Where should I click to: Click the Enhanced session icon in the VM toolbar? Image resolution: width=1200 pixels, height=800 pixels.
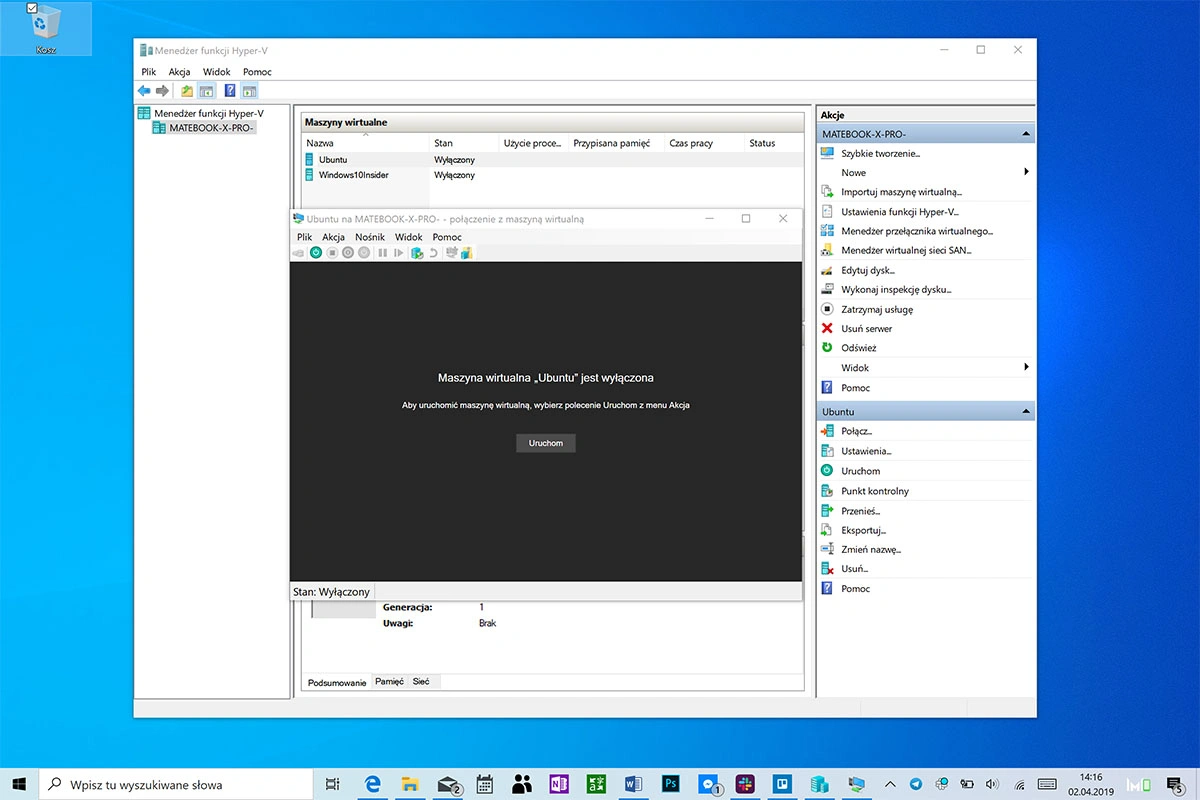point(451,253)
